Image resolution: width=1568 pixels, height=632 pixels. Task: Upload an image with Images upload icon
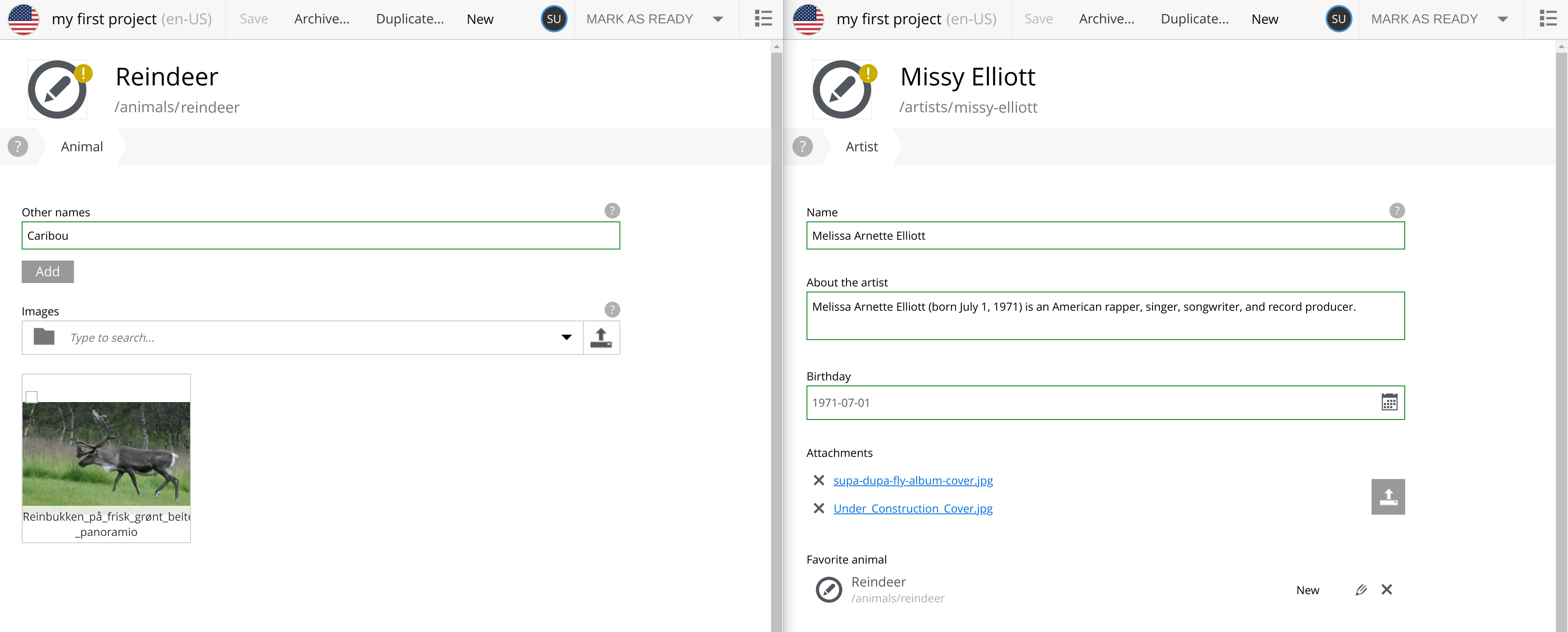(x=601, y=337)
